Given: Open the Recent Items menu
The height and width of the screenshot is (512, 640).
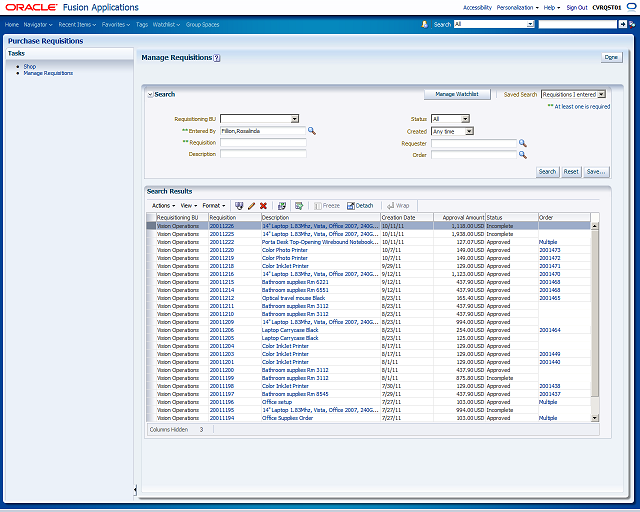Looking at the screenshot, I should (77, 24).
